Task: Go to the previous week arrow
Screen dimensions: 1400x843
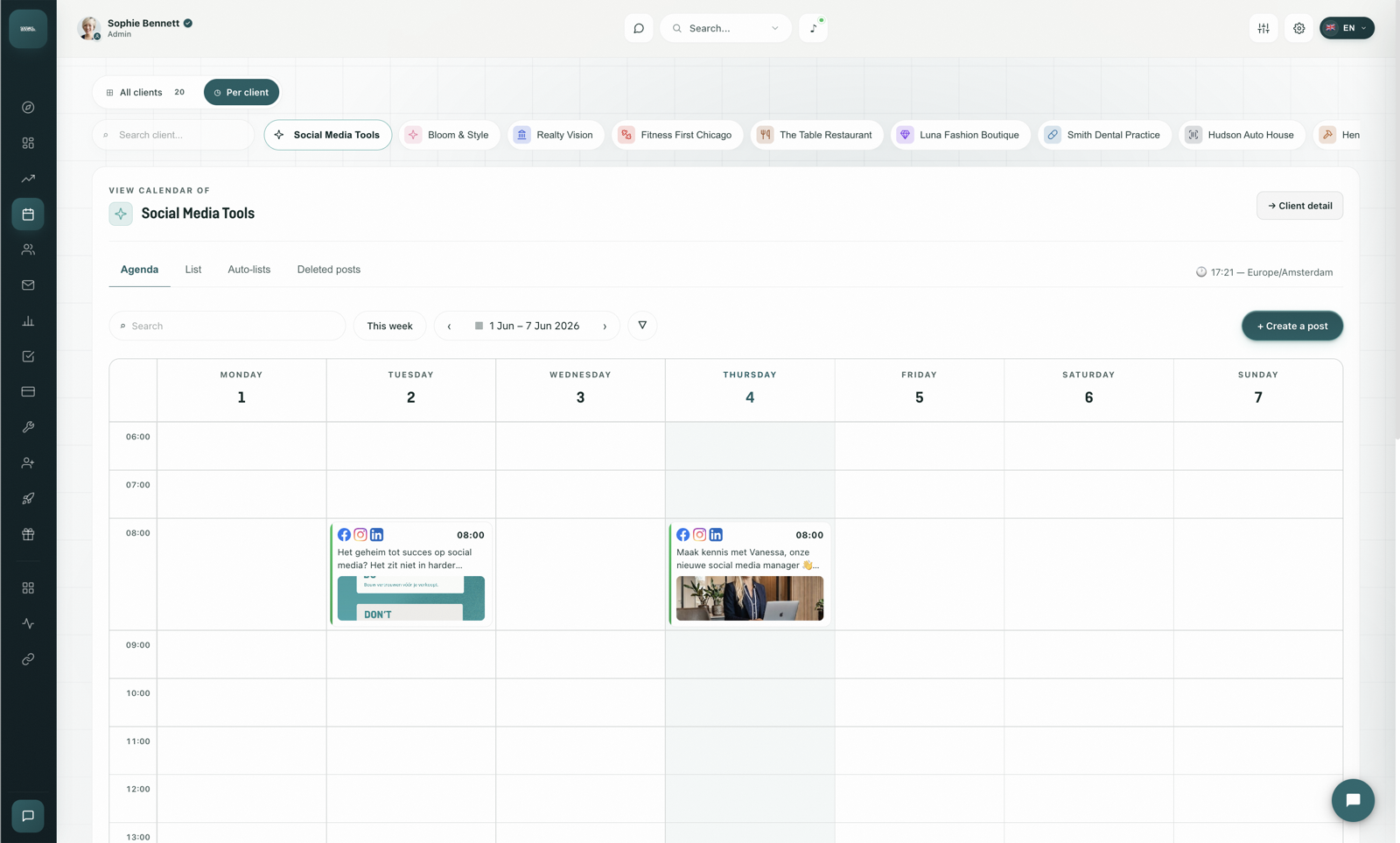Action: point(450,326)
